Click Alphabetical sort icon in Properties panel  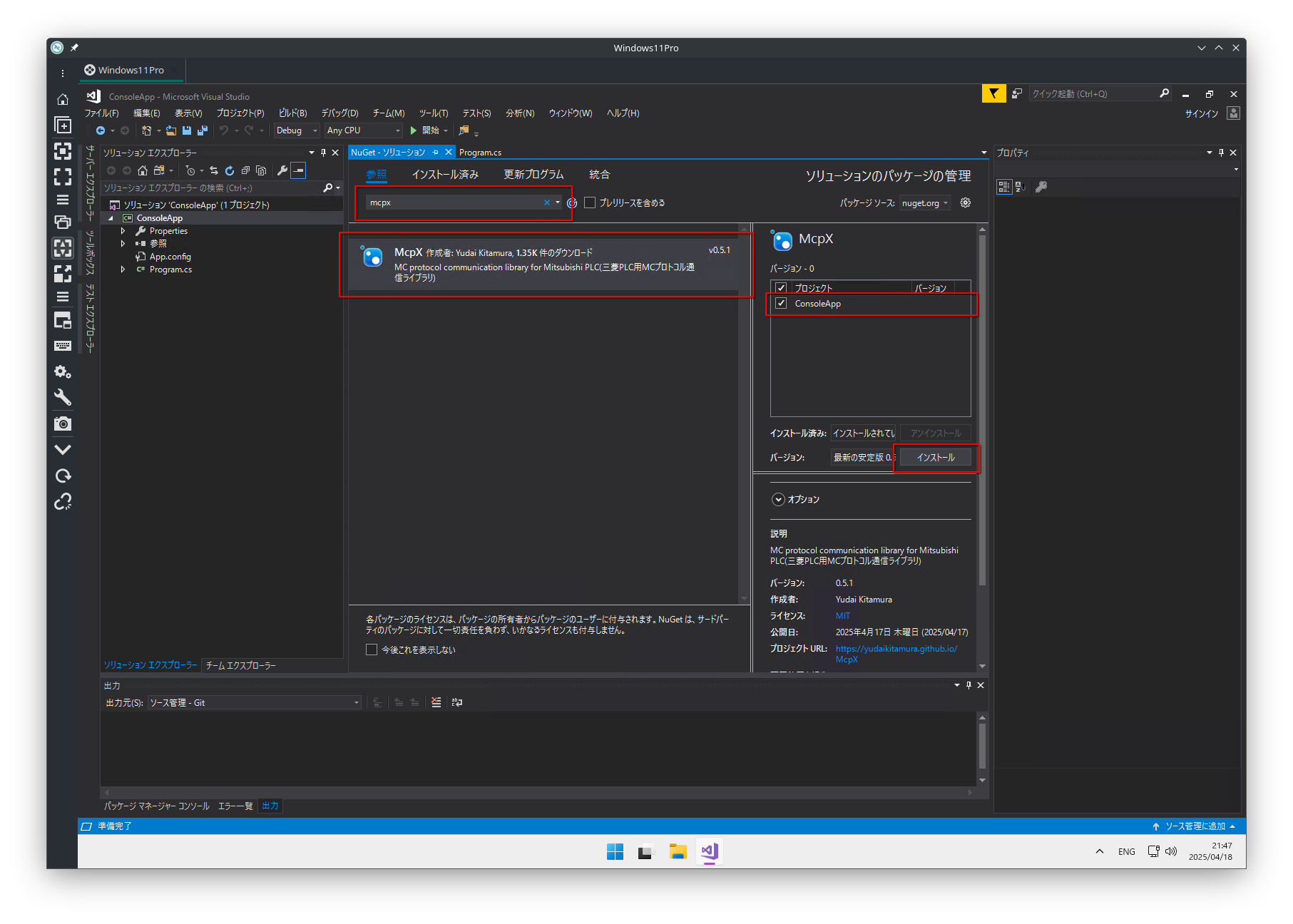point(1021,187)
